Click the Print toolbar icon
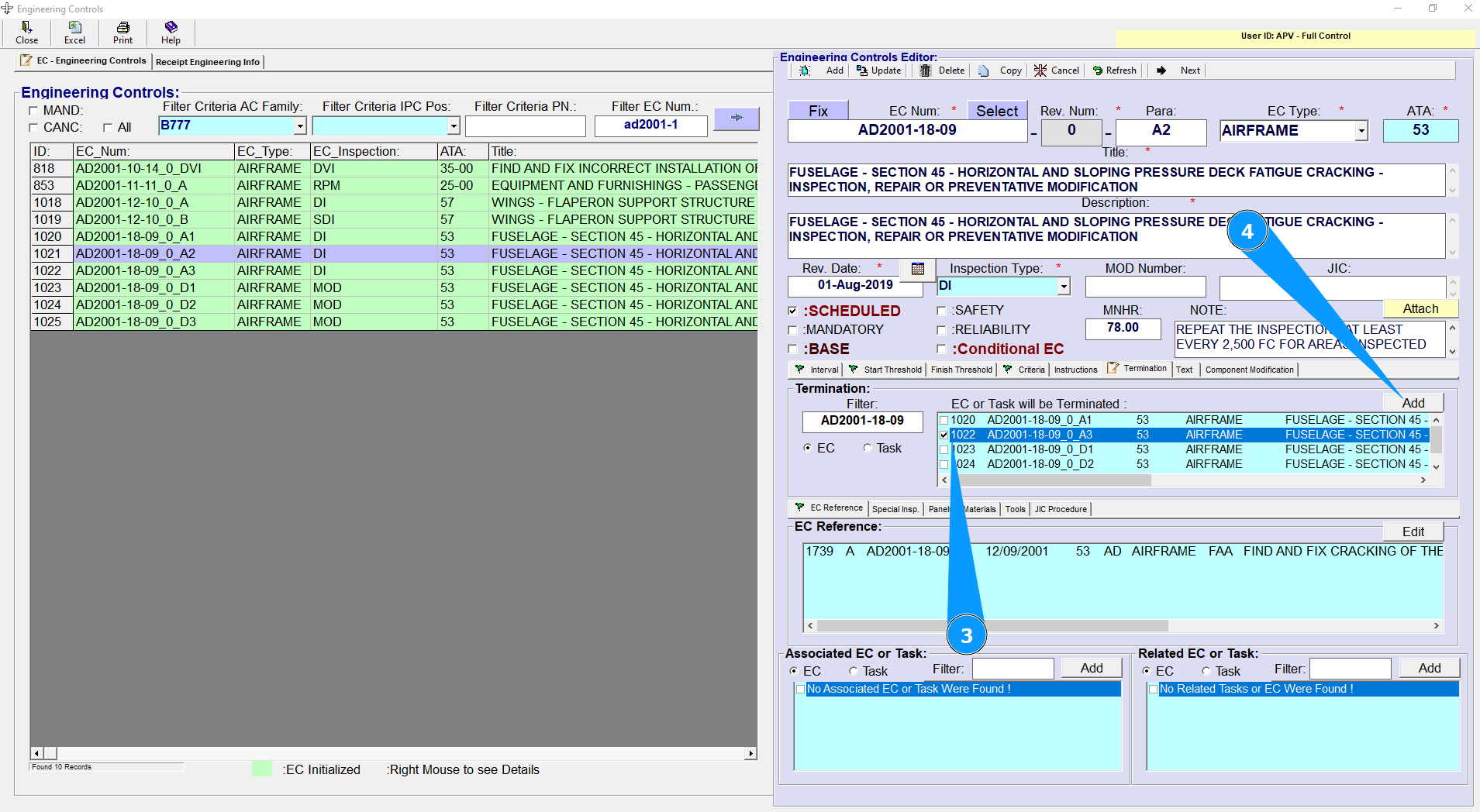 point(122,28)
